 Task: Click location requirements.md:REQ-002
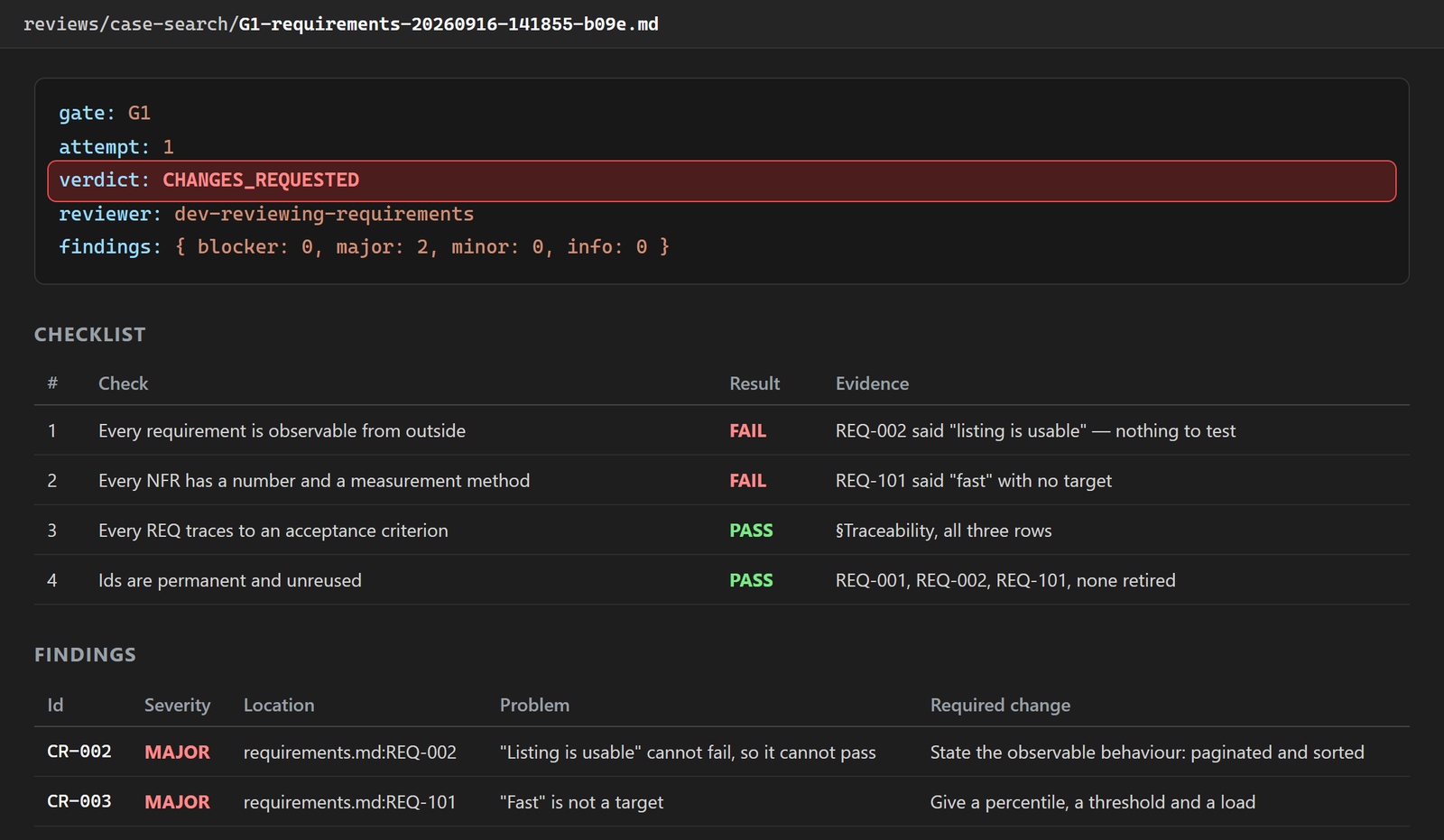pyautogui.click(x=350, y=752)
